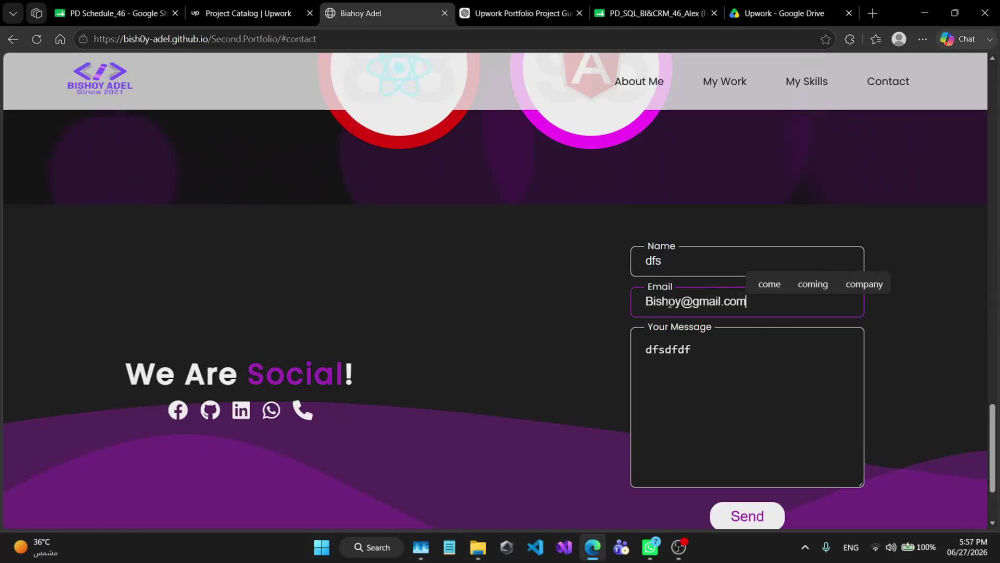Click the browser address bar URL
This screenshot has height=563, width=1000.
pyautogui.click(x=204, y=39)
